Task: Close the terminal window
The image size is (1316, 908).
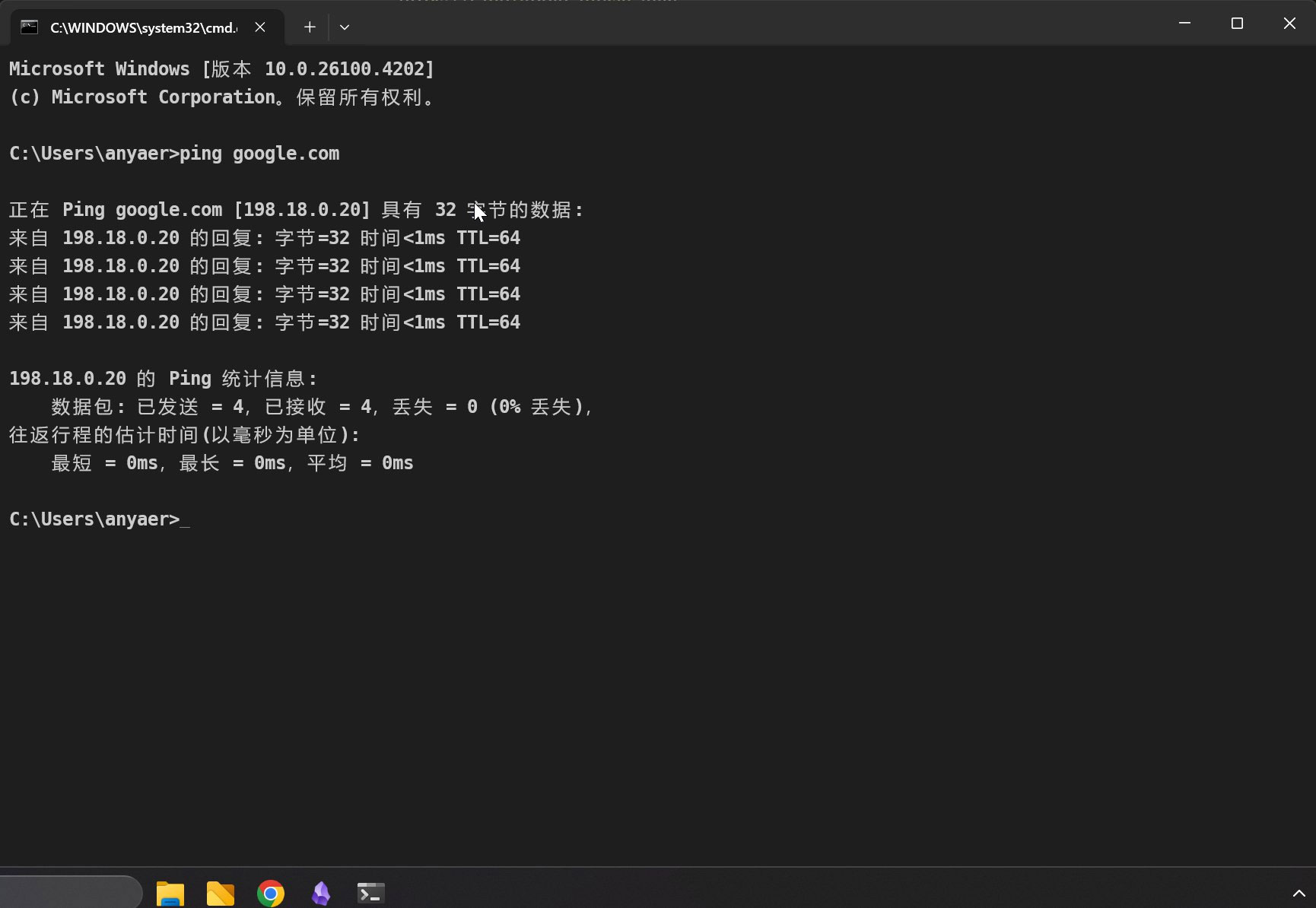Action: [1289, 24]
